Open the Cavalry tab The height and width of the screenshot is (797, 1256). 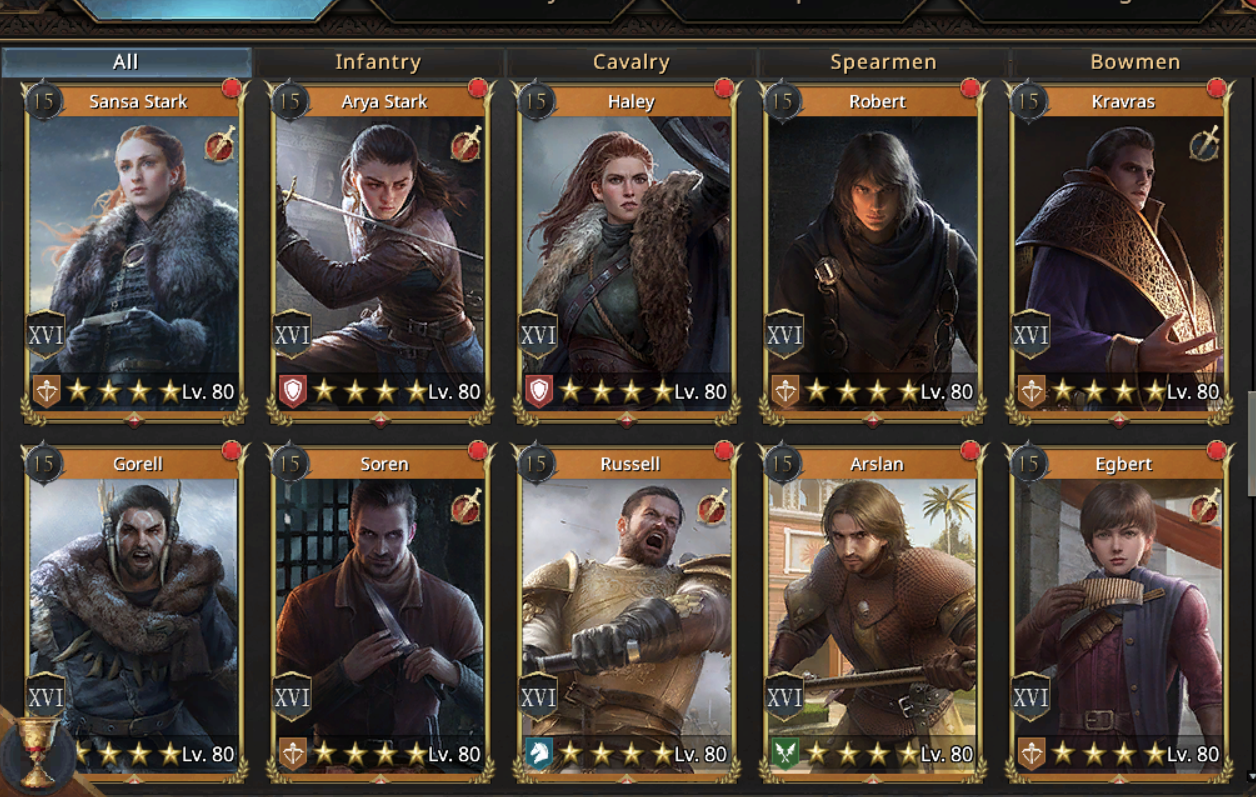[x=631, y=62]
